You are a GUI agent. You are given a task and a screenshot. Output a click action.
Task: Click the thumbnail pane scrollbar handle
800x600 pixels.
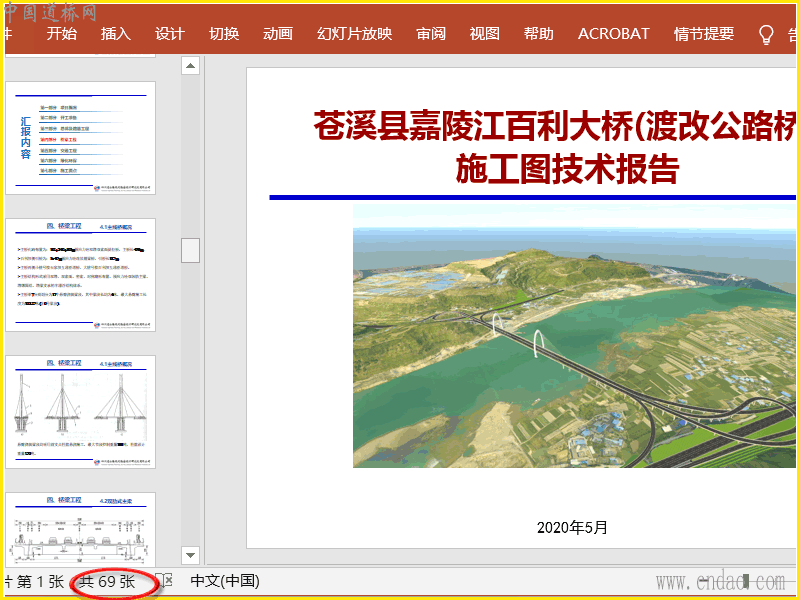190,250
